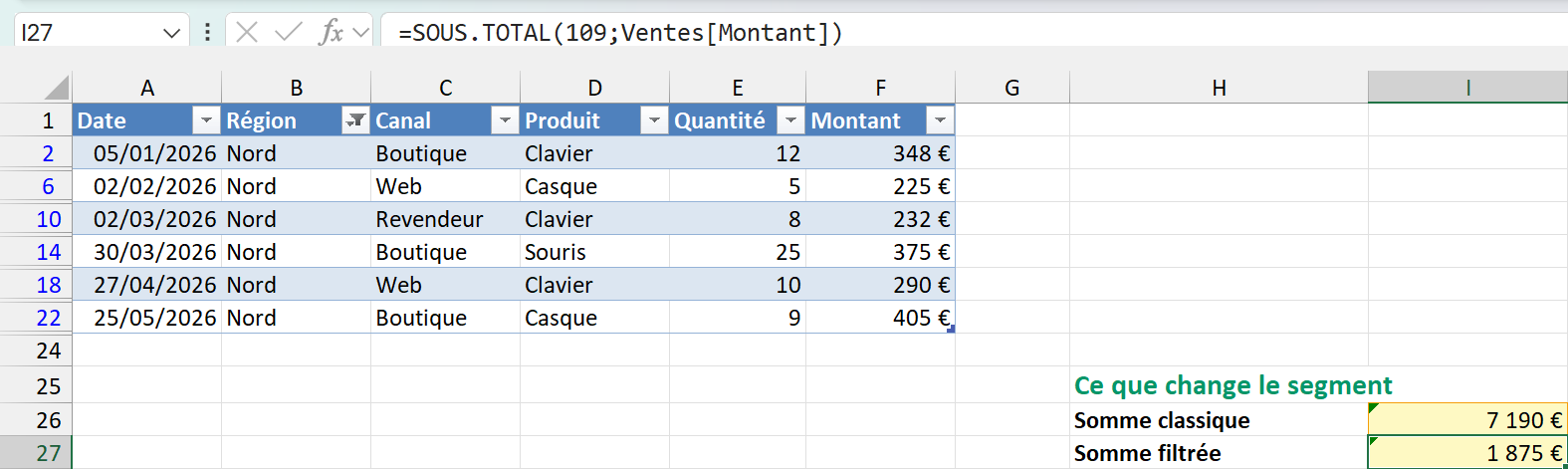Open the active Région filter button

(355, 120)
